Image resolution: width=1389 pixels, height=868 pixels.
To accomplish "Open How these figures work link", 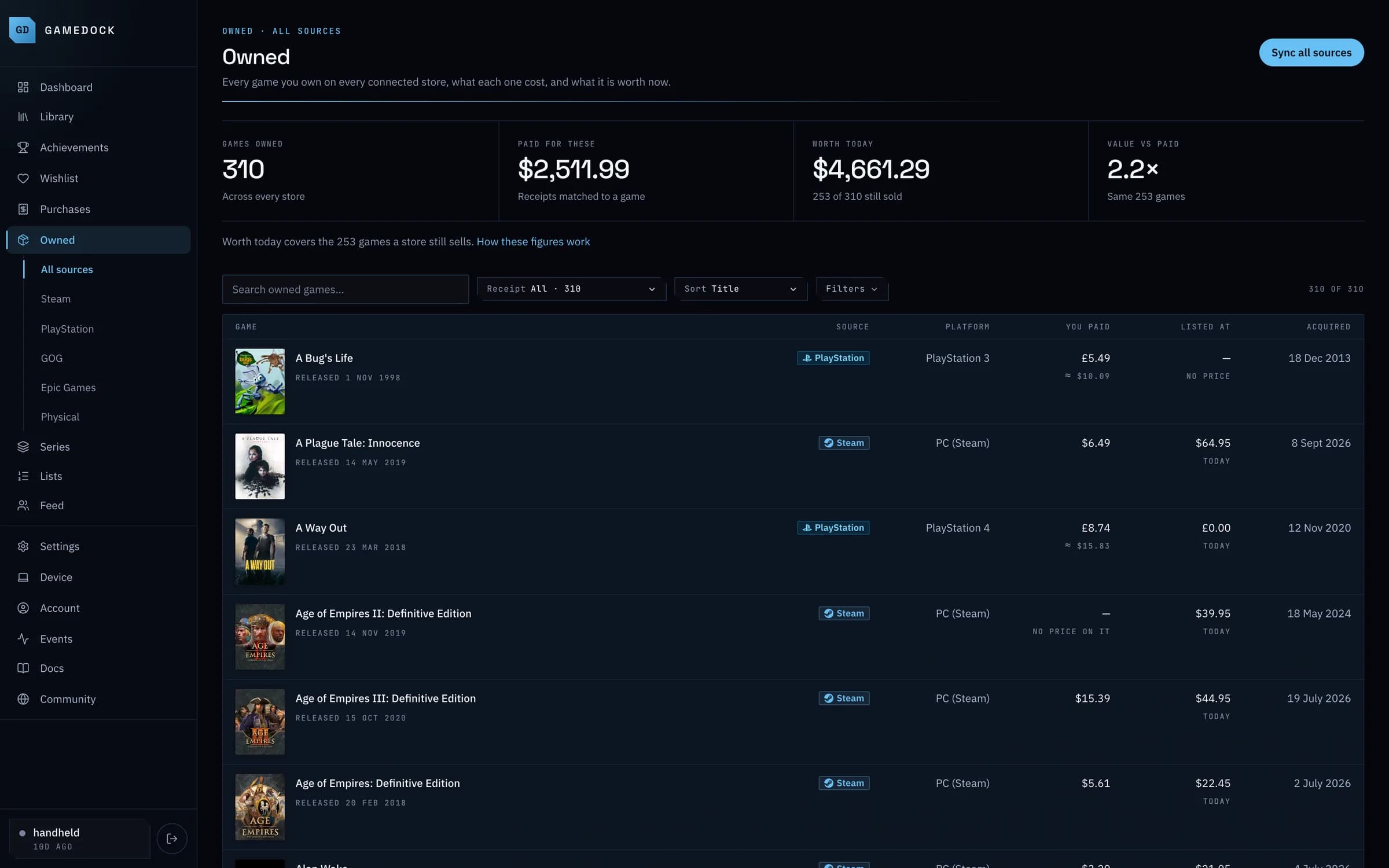I will pos(533,242).
